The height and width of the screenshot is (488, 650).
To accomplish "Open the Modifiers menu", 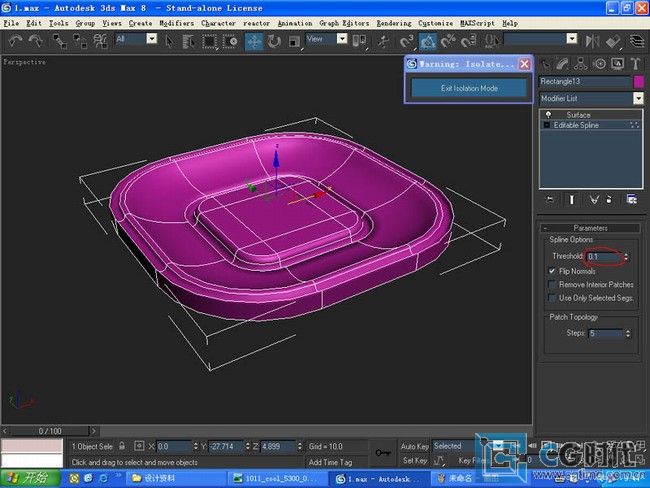I will [177, 23].
